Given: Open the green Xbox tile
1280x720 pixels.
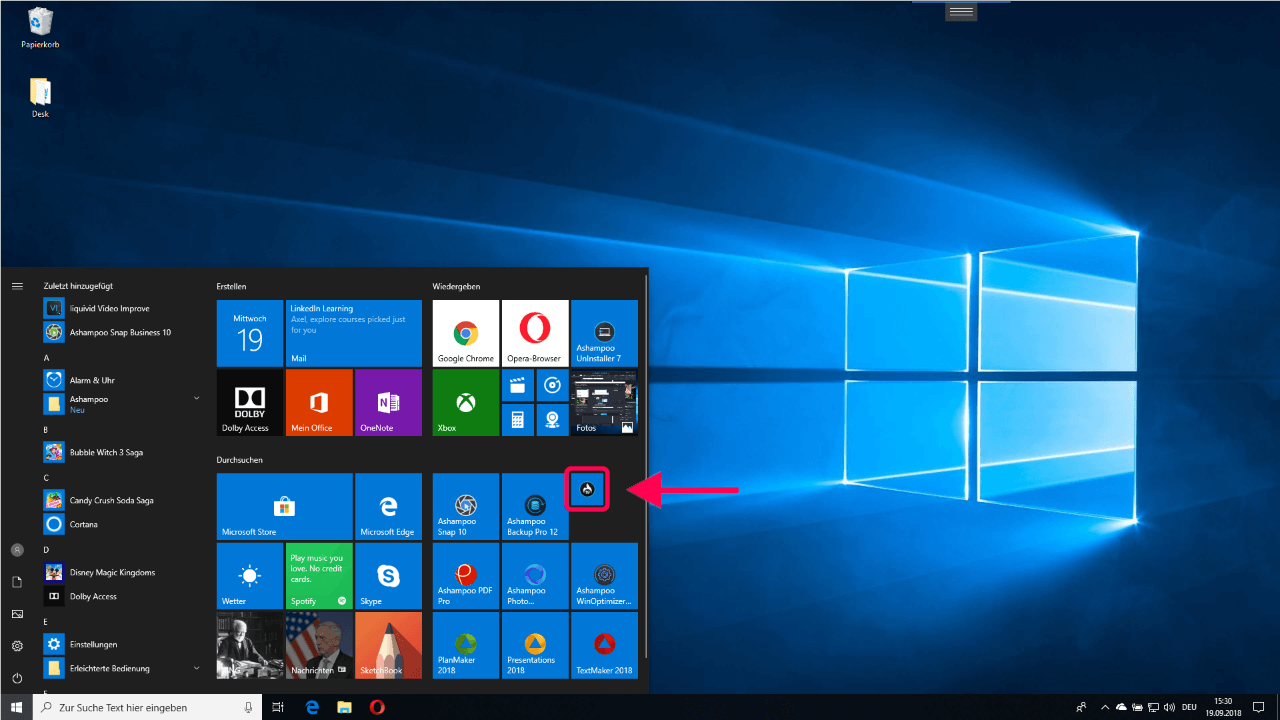Looking at the screenshot, I should [x=465, y=402].
